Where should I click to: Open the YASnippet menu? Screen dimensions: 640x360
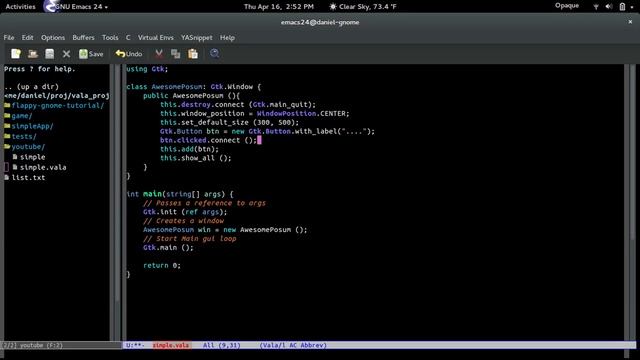197,38
